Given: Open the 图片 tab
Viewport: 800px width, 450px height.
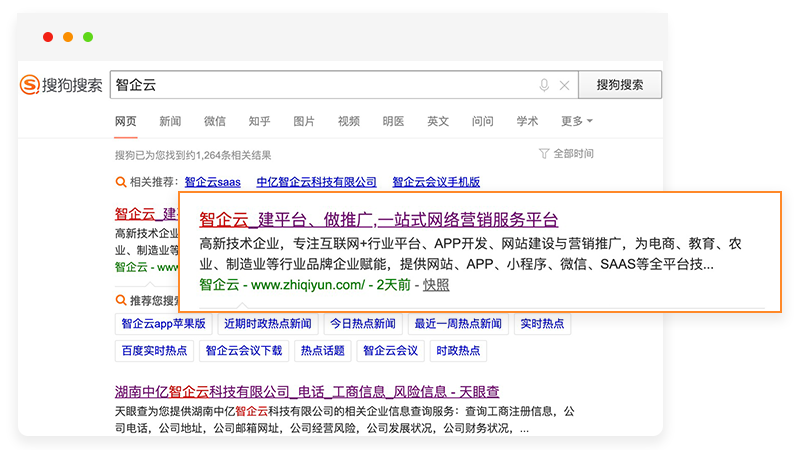Looking at the screenshot, I should (304, 121).
